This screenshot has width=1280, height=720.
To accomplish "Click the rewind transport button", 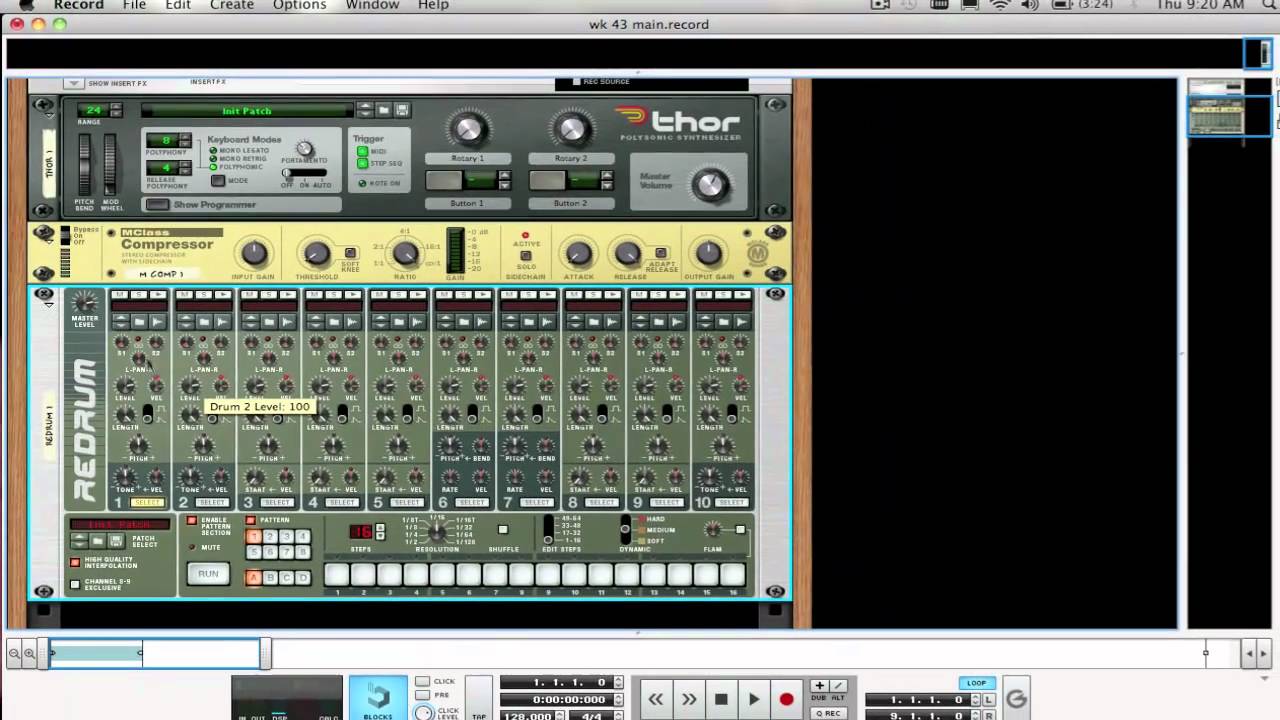I will [x=656, y=699].
